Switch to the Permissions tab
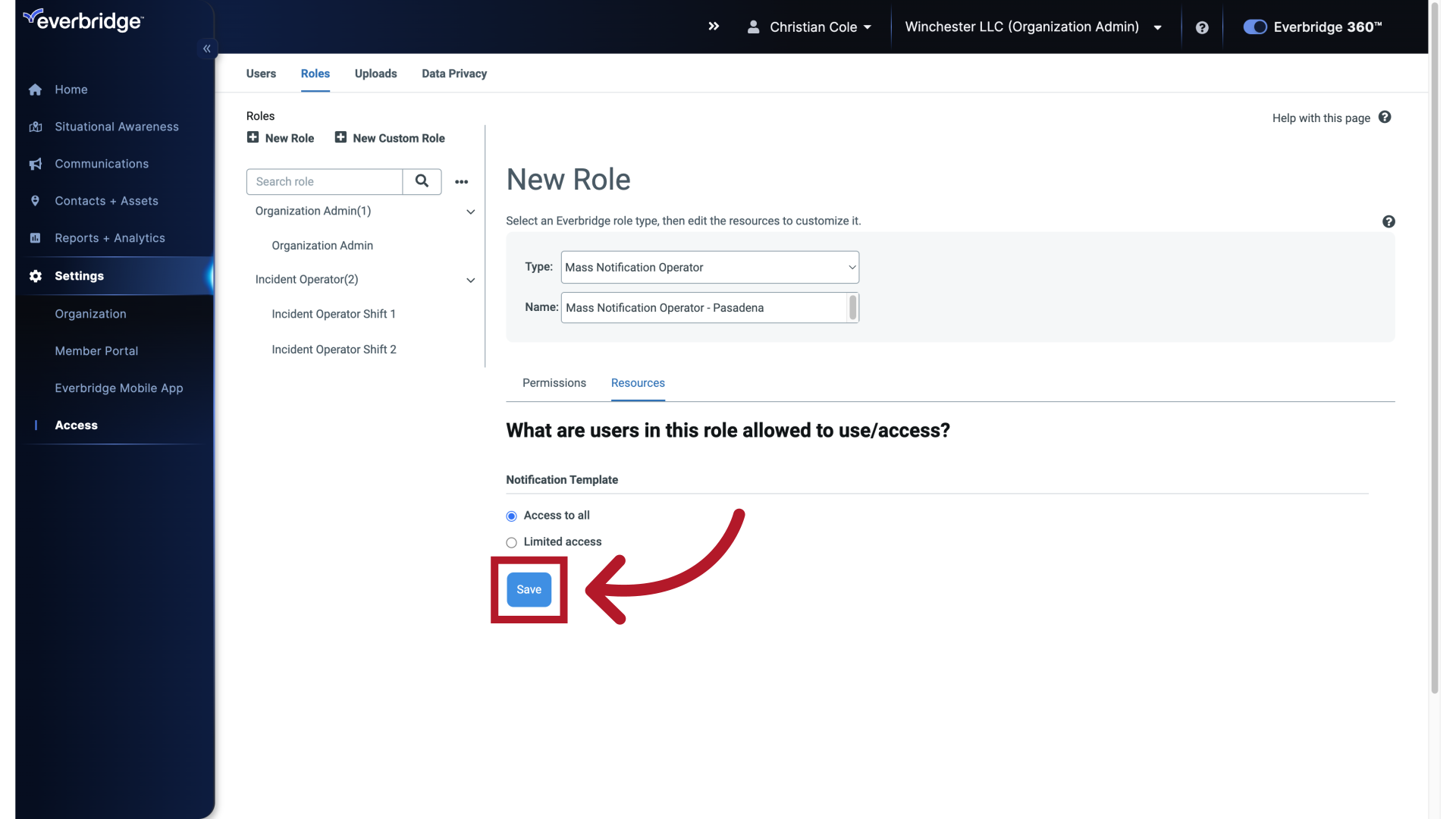This screenshot has width=1456, height=819. (554, 383)
